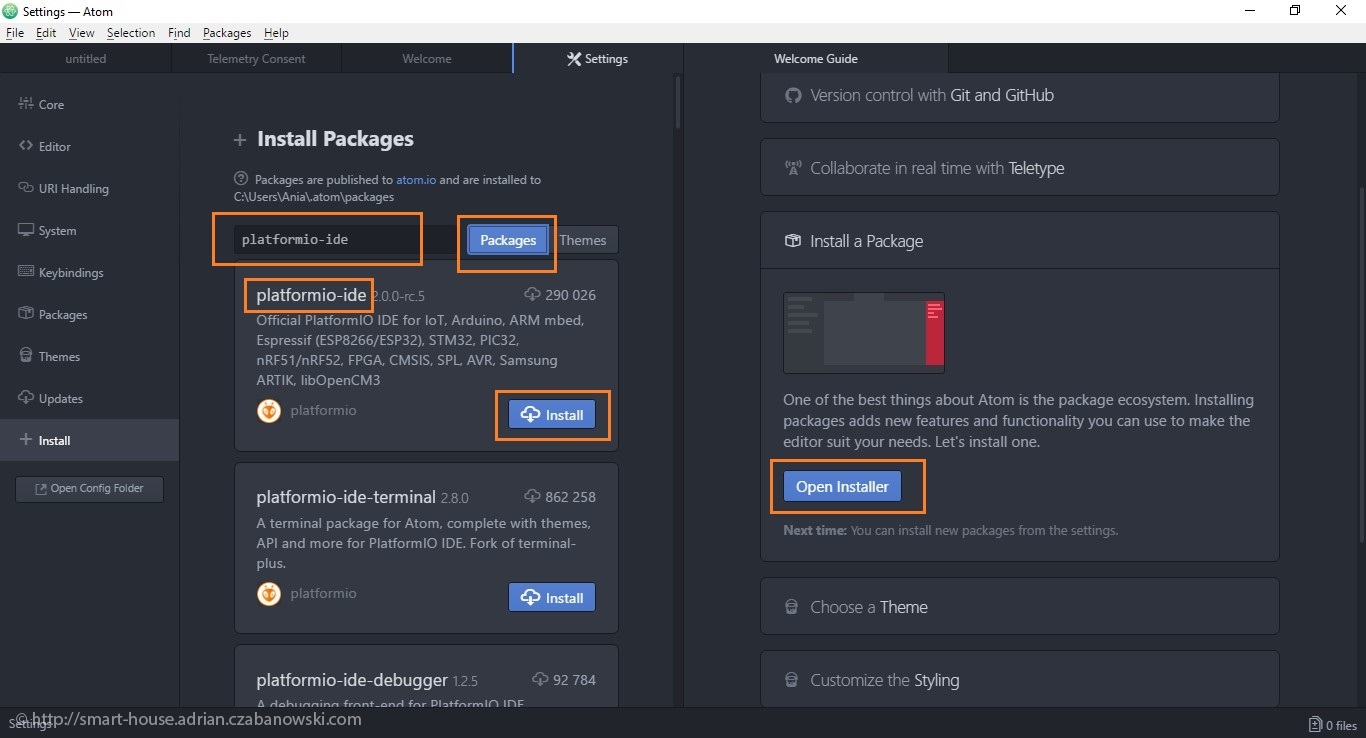Click the package installer preview thumbnail
This screenshot has width=1366, height=738.
[864, 332]
